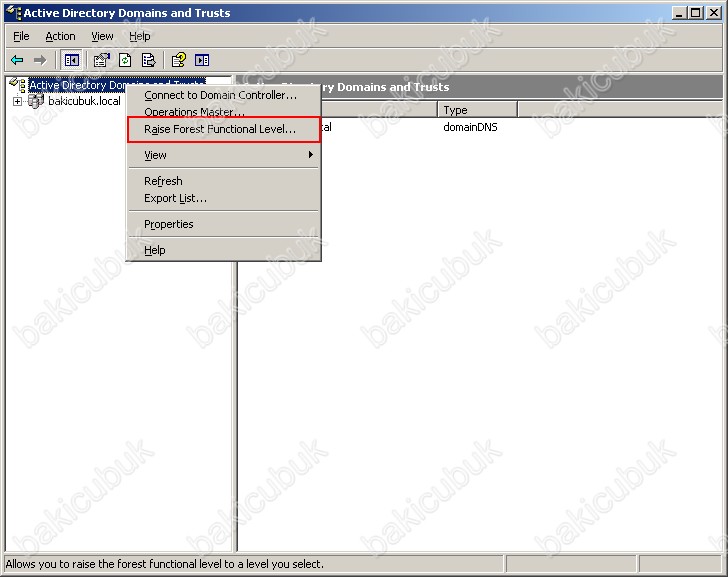
Task: Open the Action menu
Action: [60, 36]
